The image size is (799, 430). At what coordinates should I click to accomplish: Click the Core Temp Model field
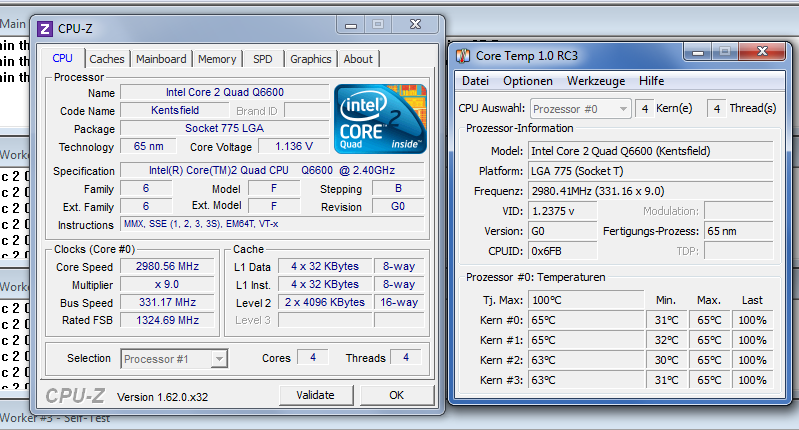click(651, 151)
